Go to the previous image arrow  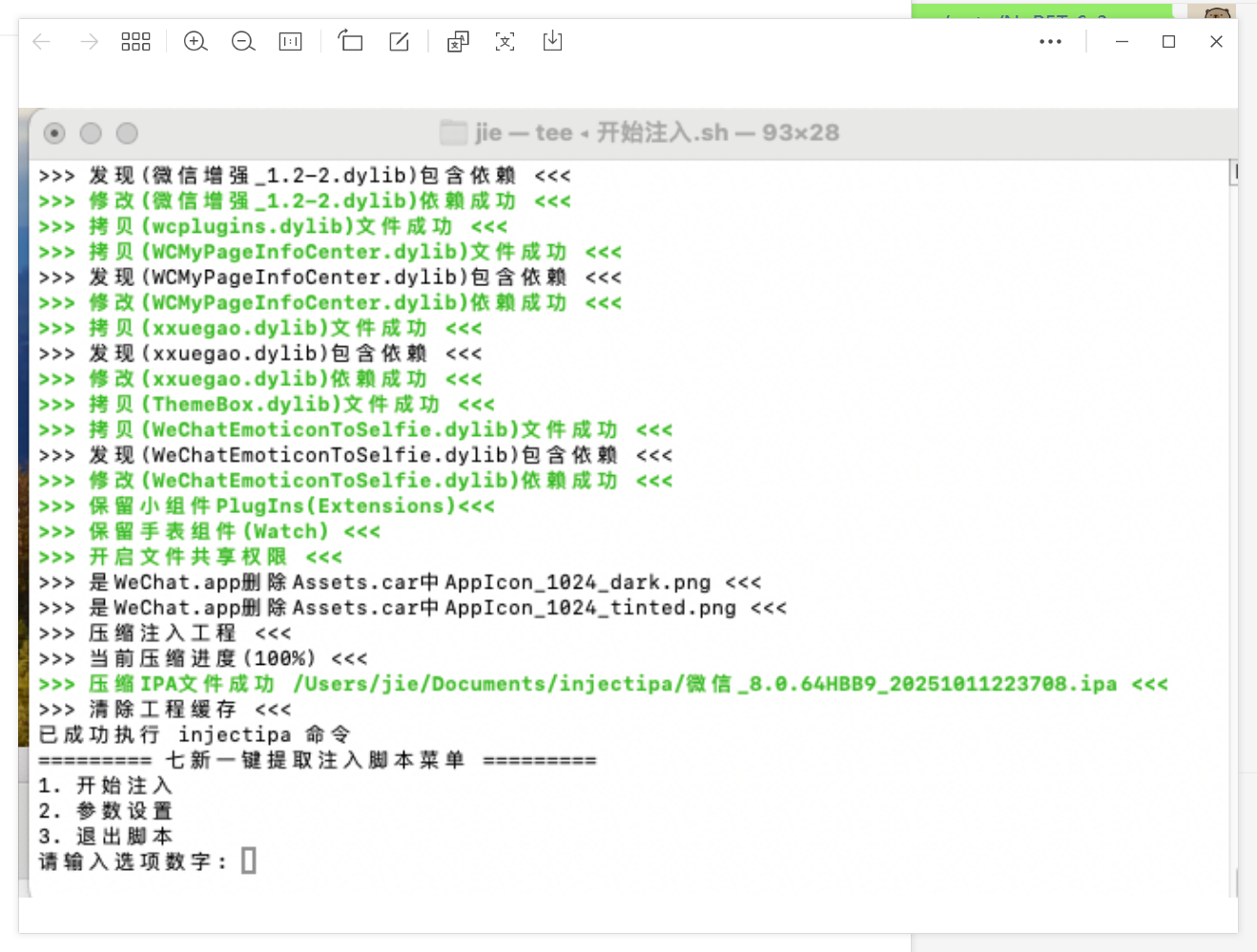click(41, 41)
